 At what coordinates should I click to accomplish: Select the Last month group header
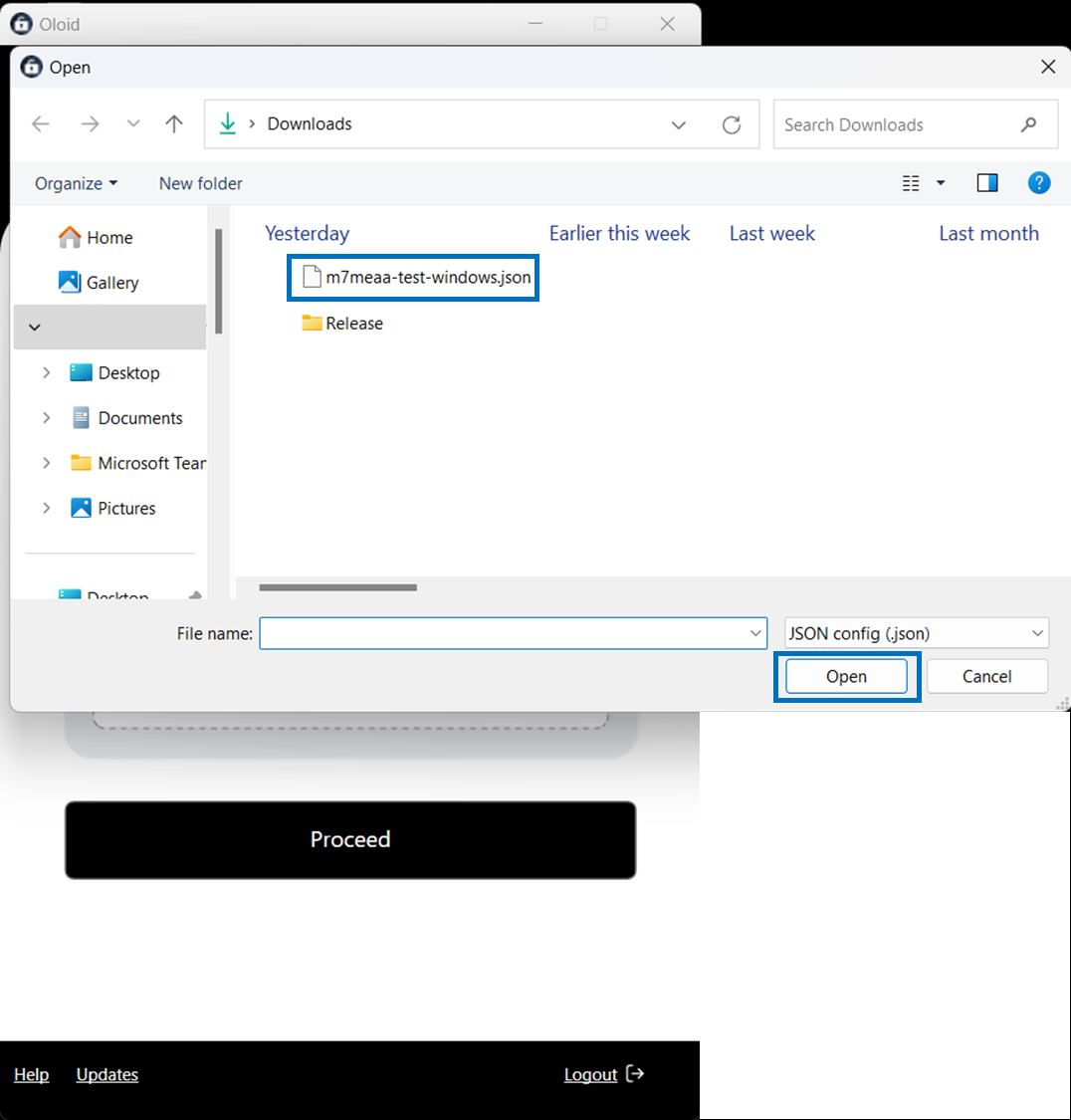989,234
